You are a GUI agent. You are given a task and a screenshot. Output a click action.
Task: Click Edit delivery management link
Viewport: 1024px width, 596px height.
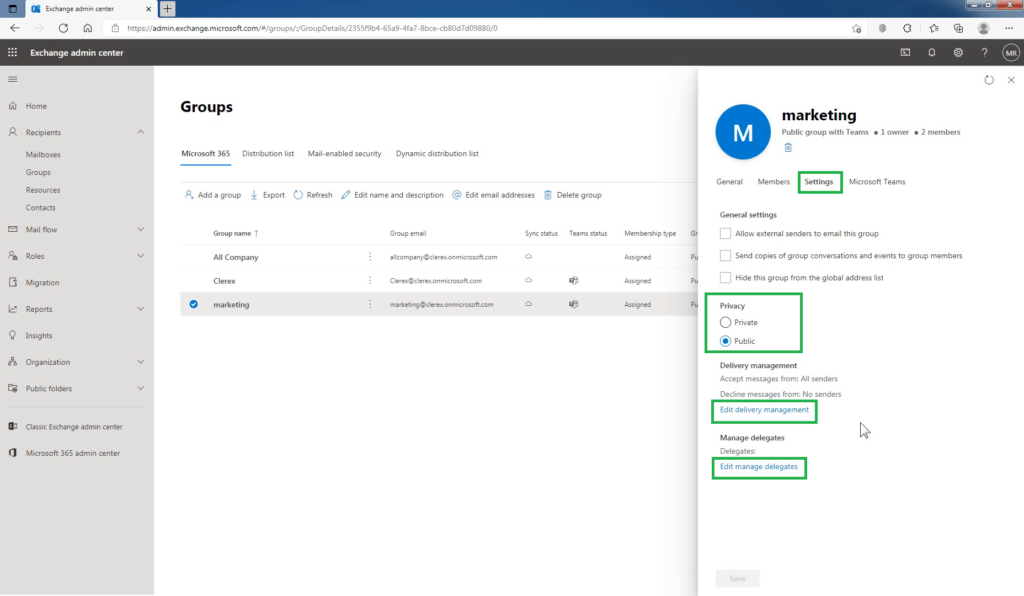(x=764, y=410)
